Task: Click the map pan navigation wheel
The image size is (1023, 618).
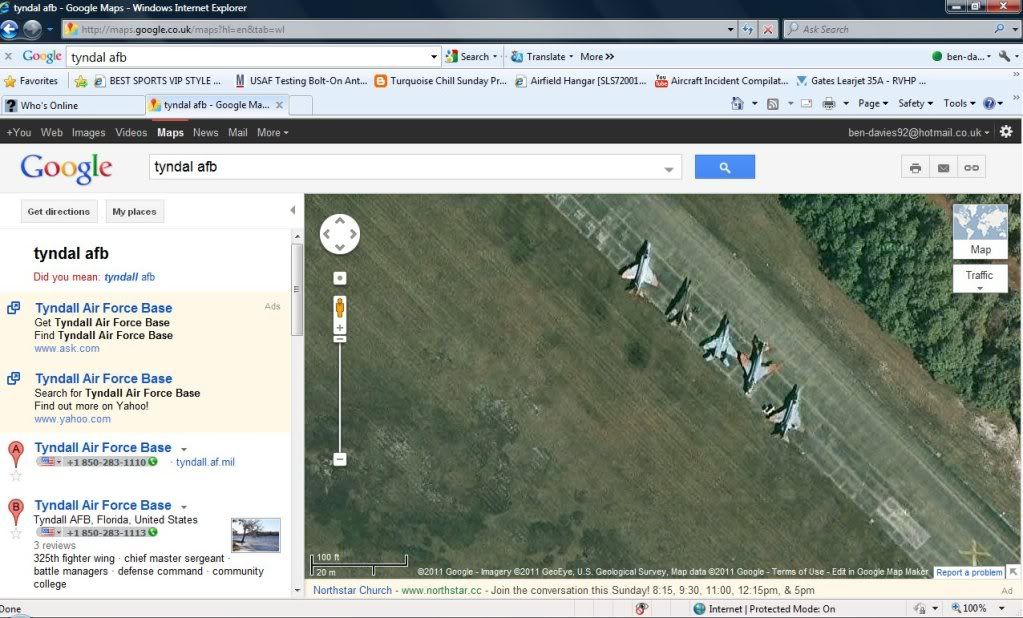Action: pyautogui.click(x=340, y=234)
